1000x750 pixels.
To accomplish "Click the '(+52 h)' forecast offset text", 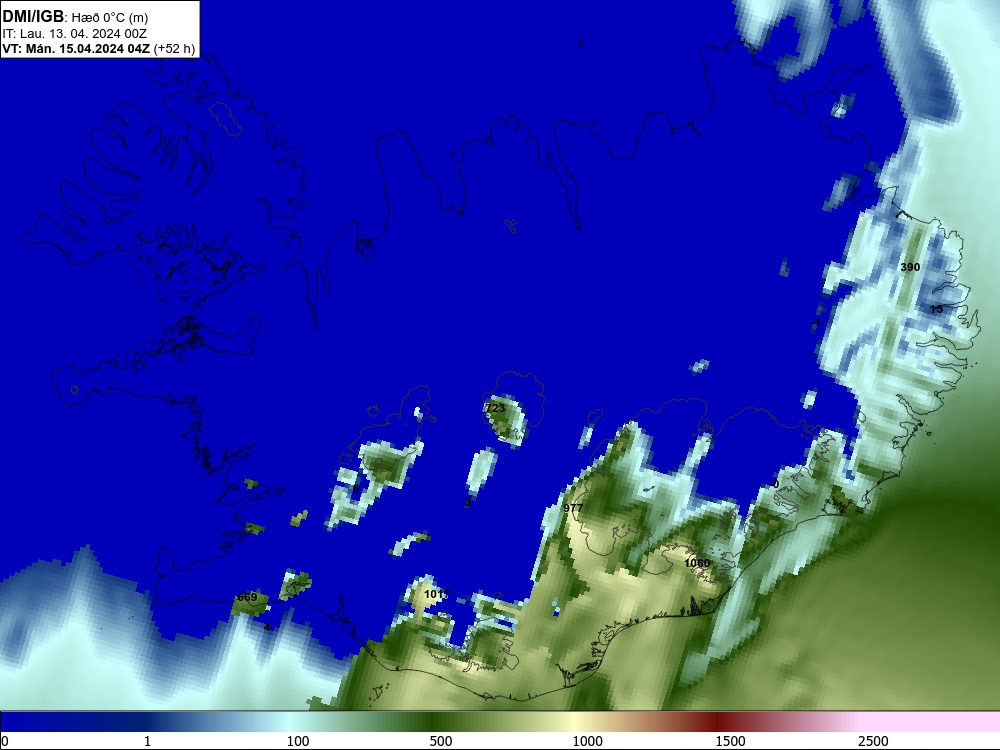I will pyautogui.click(x=174, y=49).
